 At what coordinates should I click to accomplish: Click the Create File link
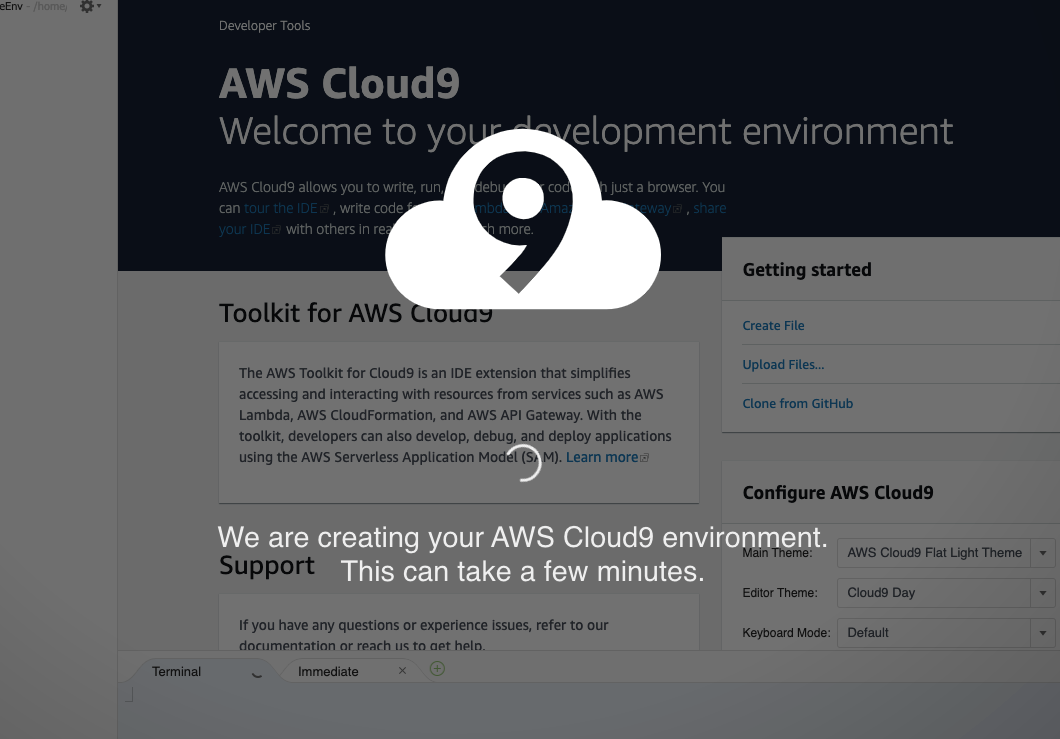(773, 325)
